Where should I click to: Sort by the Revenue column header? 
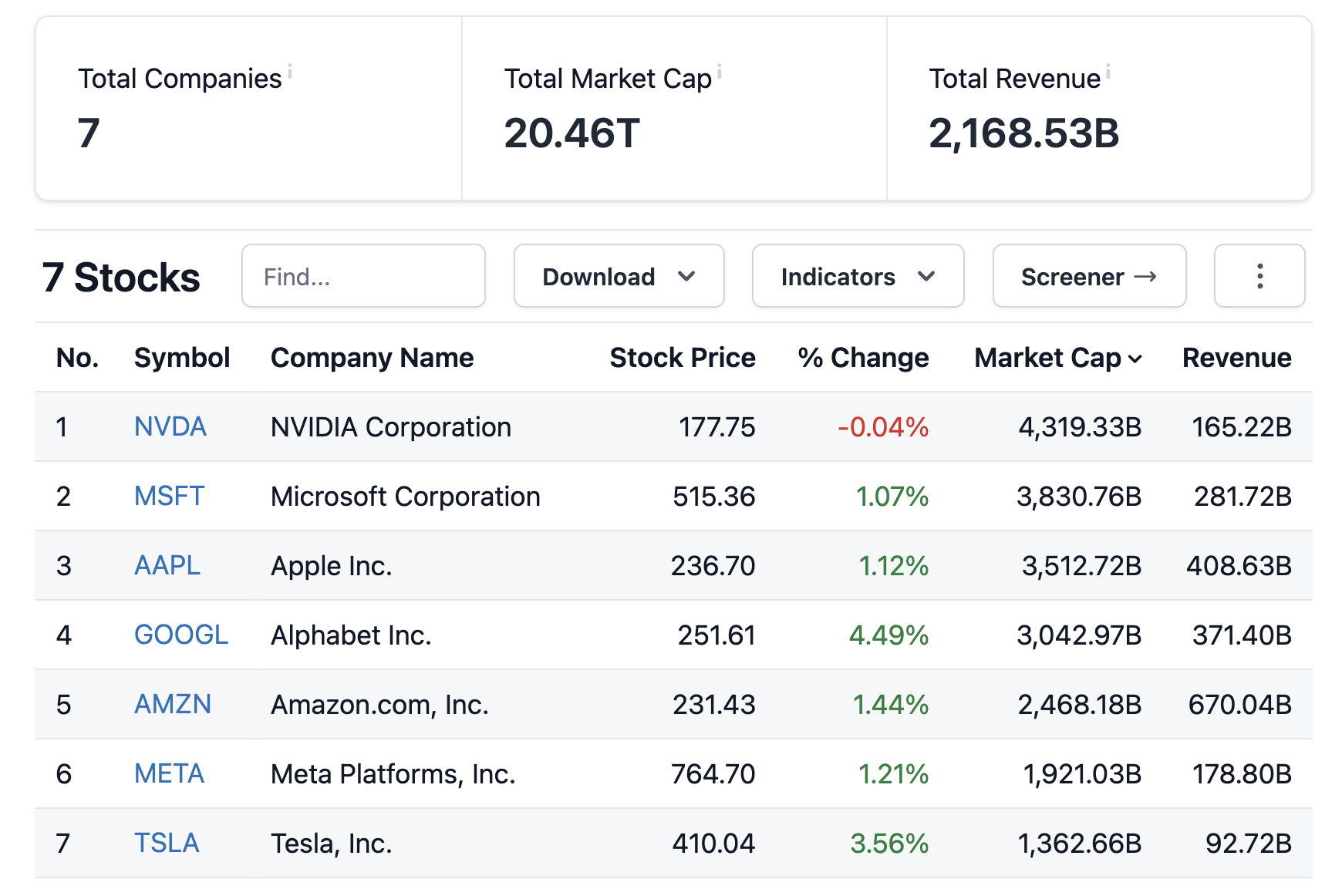pos(1236,358)
